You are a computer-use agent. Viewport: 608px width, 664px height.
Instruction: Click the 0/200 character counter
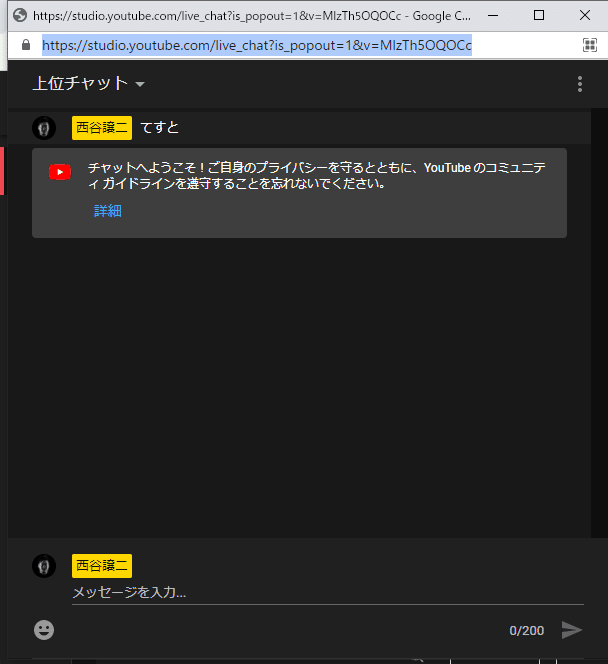point(526,631)
